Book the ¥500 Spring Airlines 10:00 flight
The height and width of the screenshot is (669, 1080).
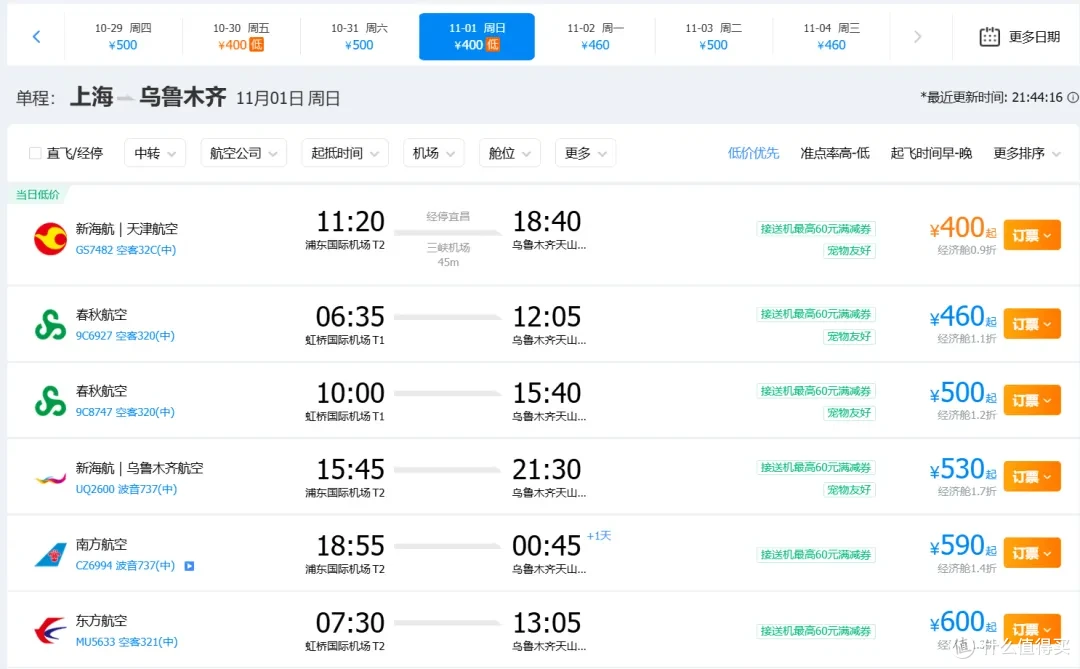tap(1032, 400)
